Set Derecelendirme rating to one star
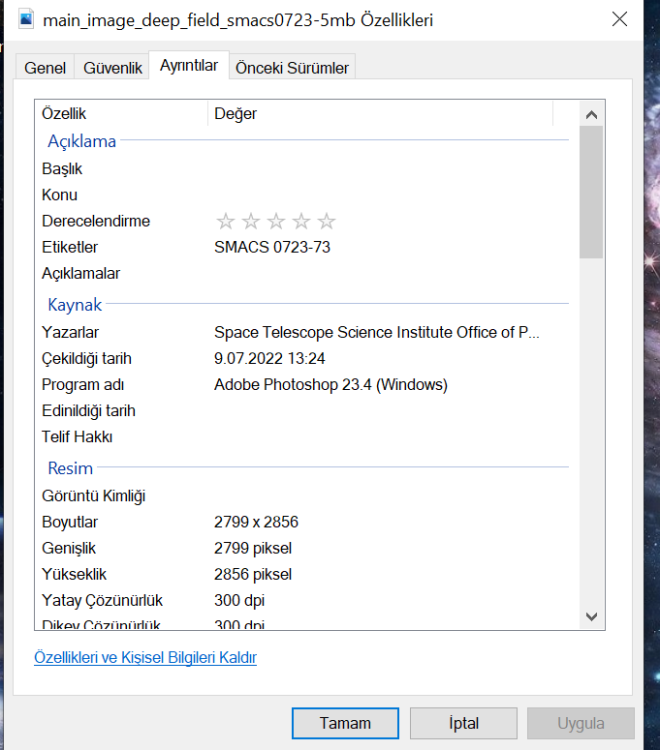 225,221
